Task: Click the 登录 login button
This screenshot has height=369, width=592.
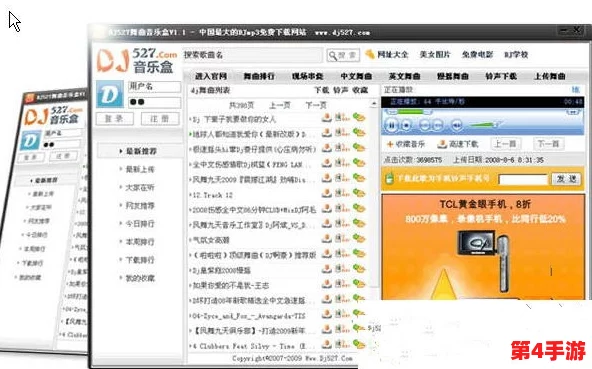Action: pos(114,119)
